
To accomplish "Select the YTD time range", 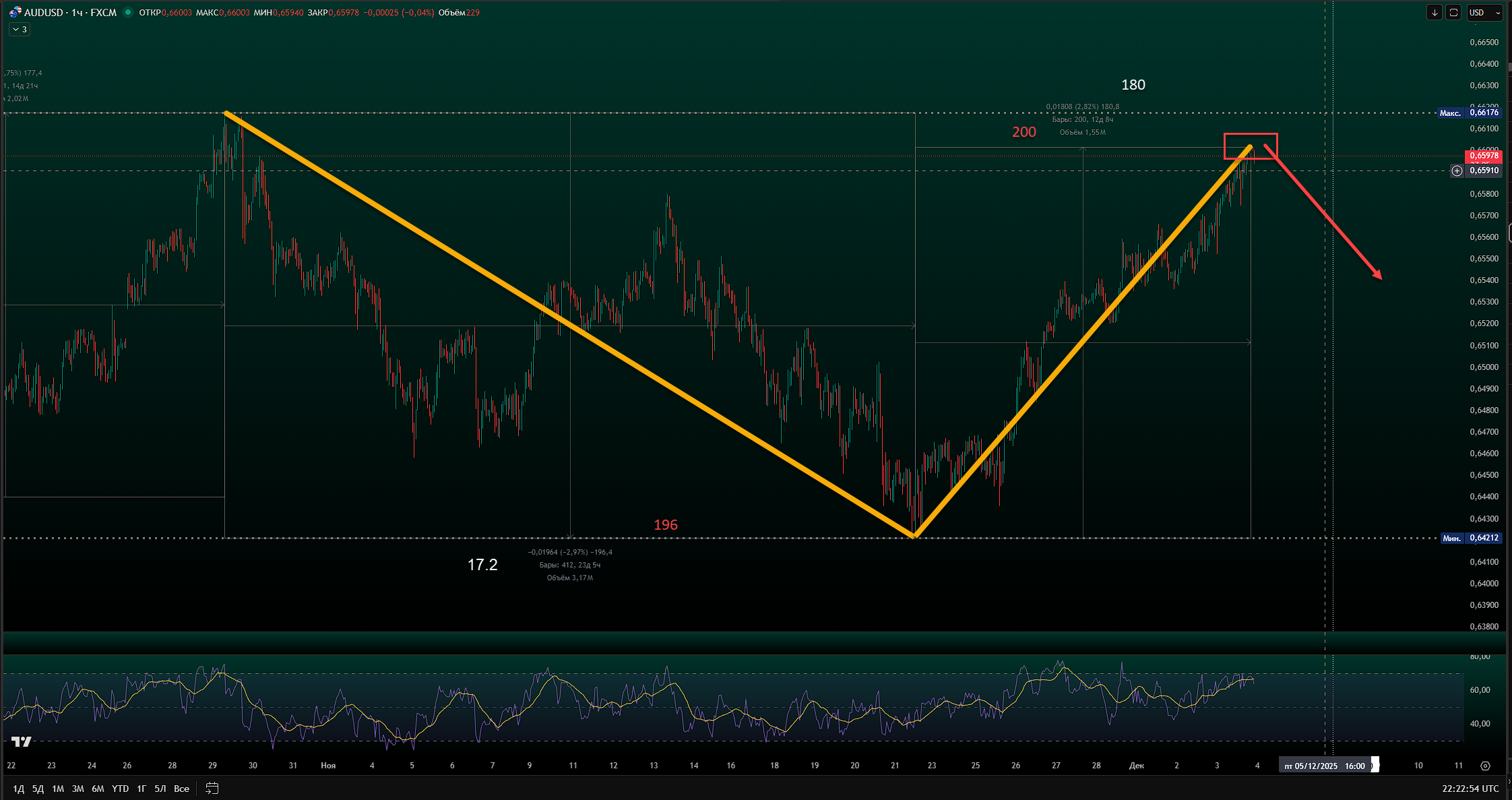I will (x=120, y=788).
